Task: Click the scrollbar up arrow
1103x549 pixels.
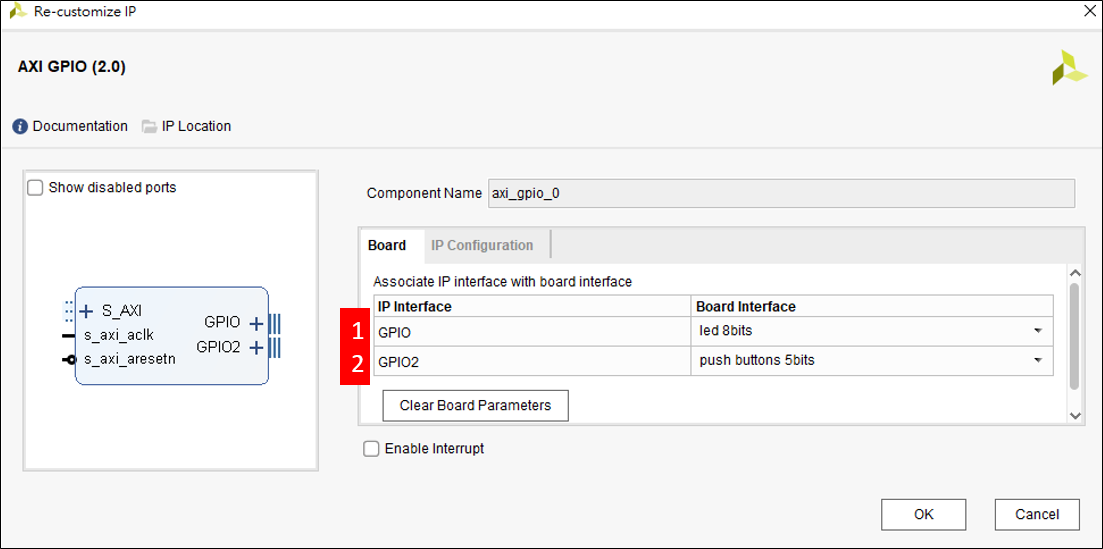Action: tap(1074, 273)
